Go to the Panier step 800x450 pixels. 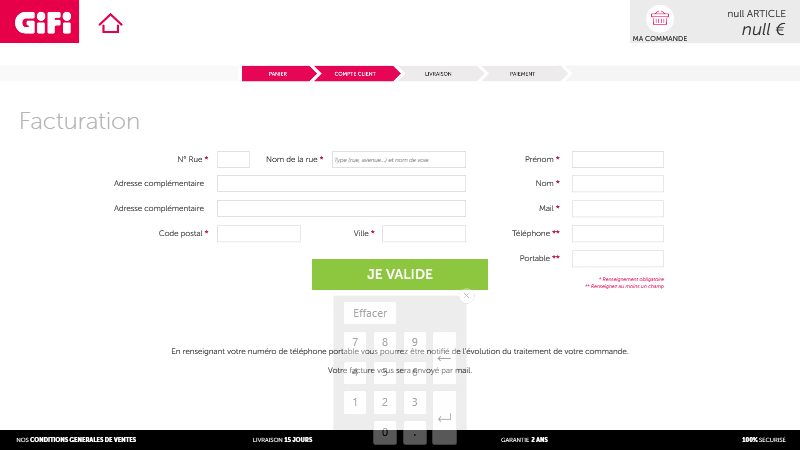point(277,73)
